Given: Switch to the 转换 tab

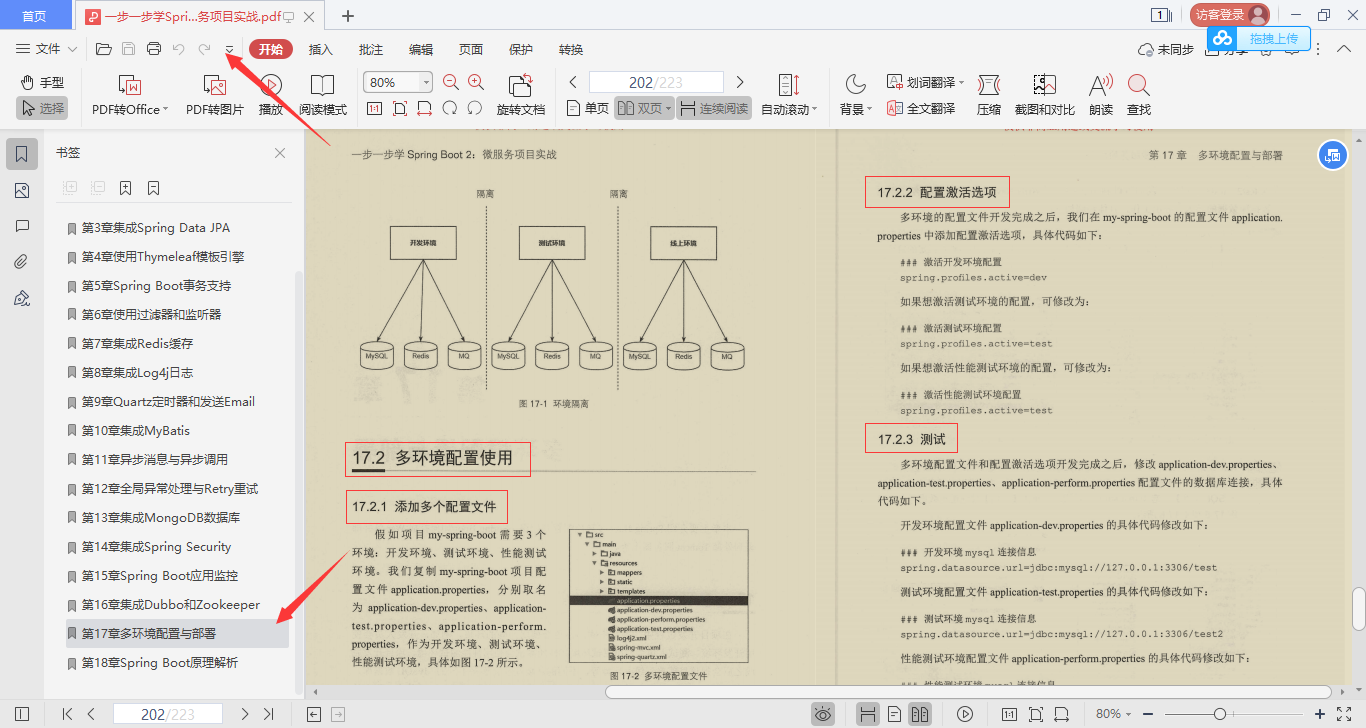Looking at the screenshot, I should (x=571, y=49).
